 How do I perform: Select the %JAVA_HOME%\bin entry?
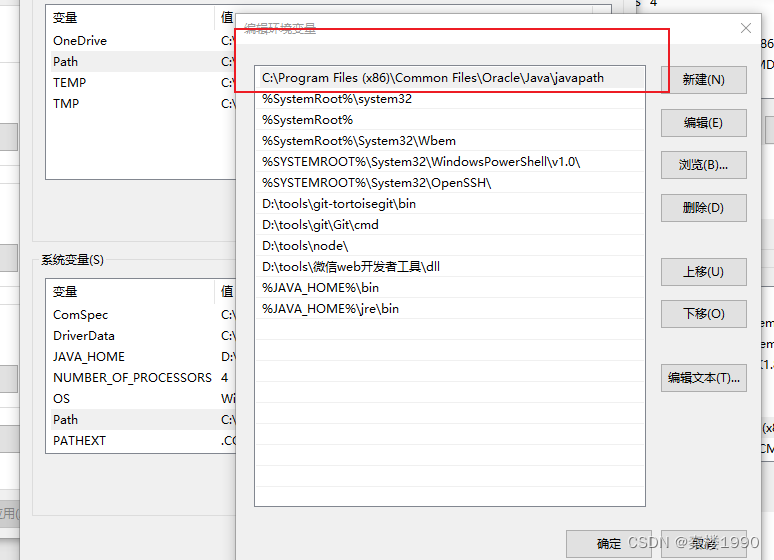pyautogui.click(x=450, y=287)
